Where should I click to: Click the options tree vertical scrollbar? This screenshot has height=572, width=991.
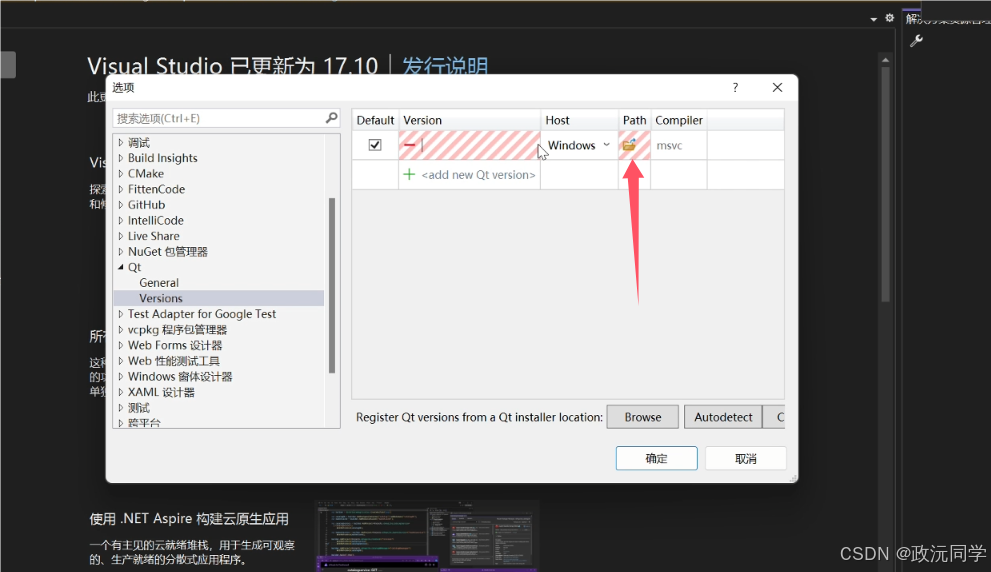click(x=332, y=285)
